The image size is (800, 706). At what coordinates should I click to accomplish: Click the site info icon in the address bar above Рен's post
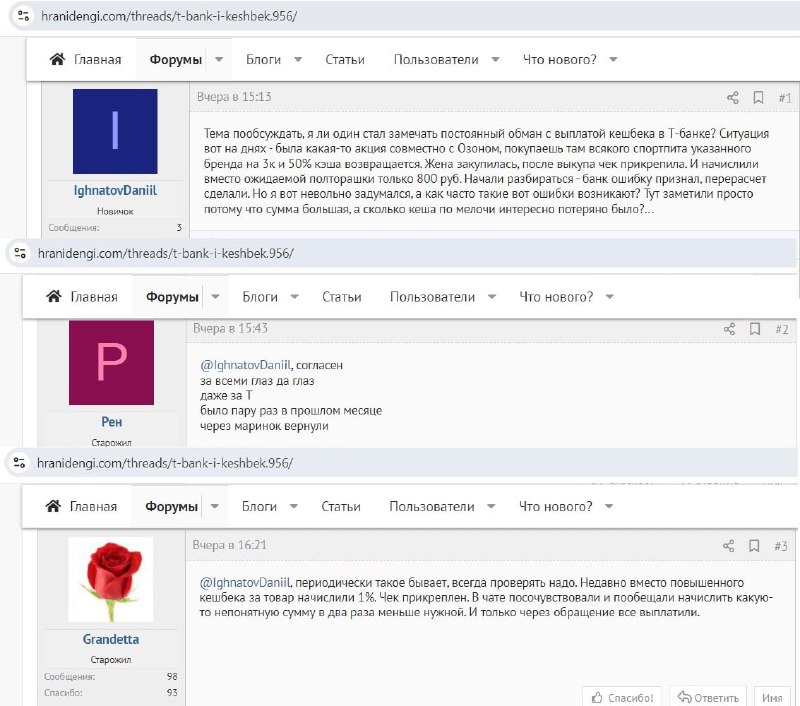pos(20,253)
